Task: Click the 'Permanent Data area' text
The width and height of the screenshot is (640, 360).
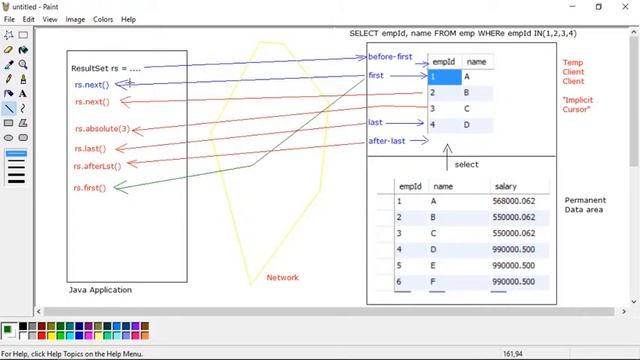Action: 585,205
